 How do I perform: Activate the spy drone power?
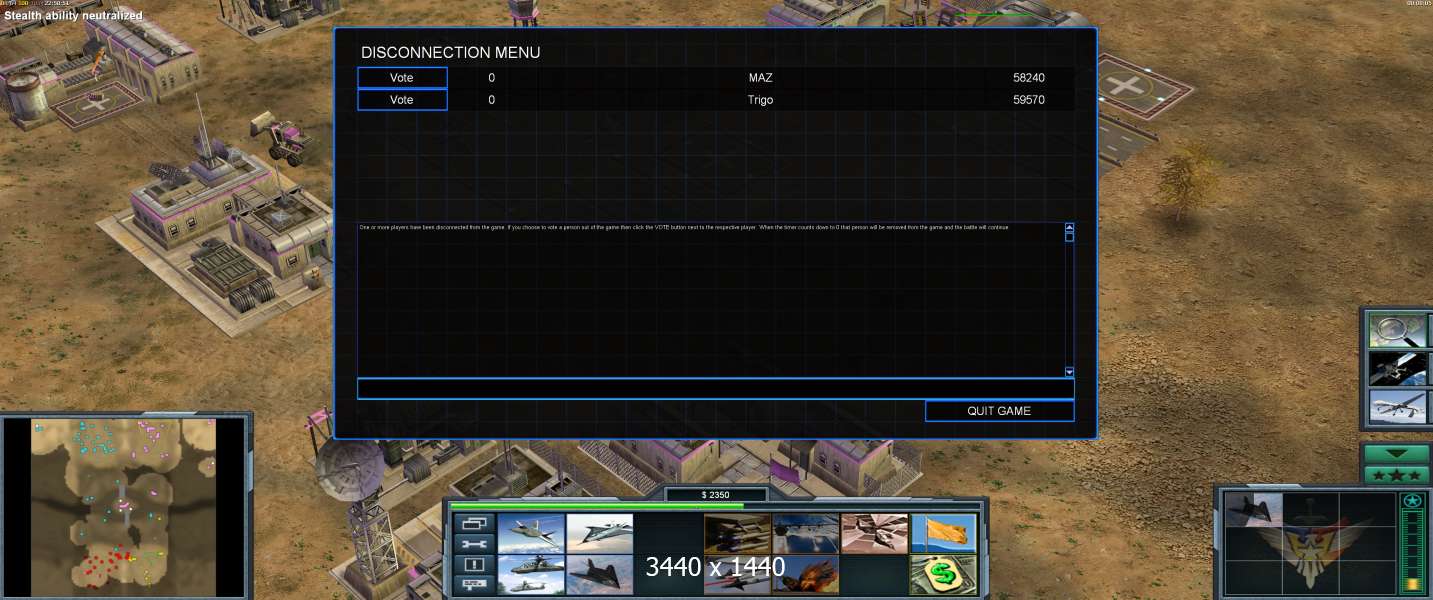(x=1398, y=406)
